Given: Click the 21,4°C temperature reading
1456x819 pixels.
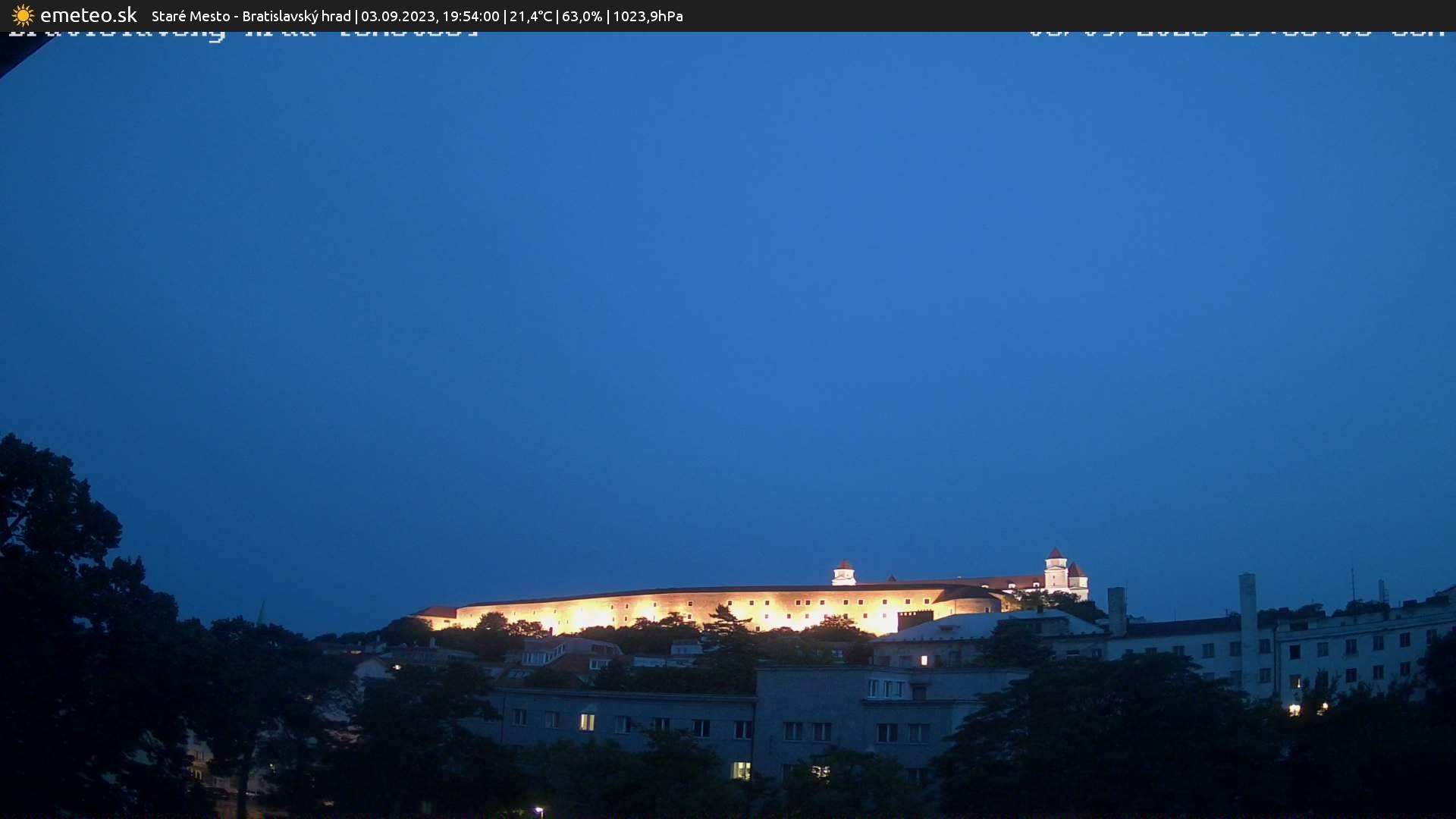Looking at the screenshot, I should pos(531,16).
